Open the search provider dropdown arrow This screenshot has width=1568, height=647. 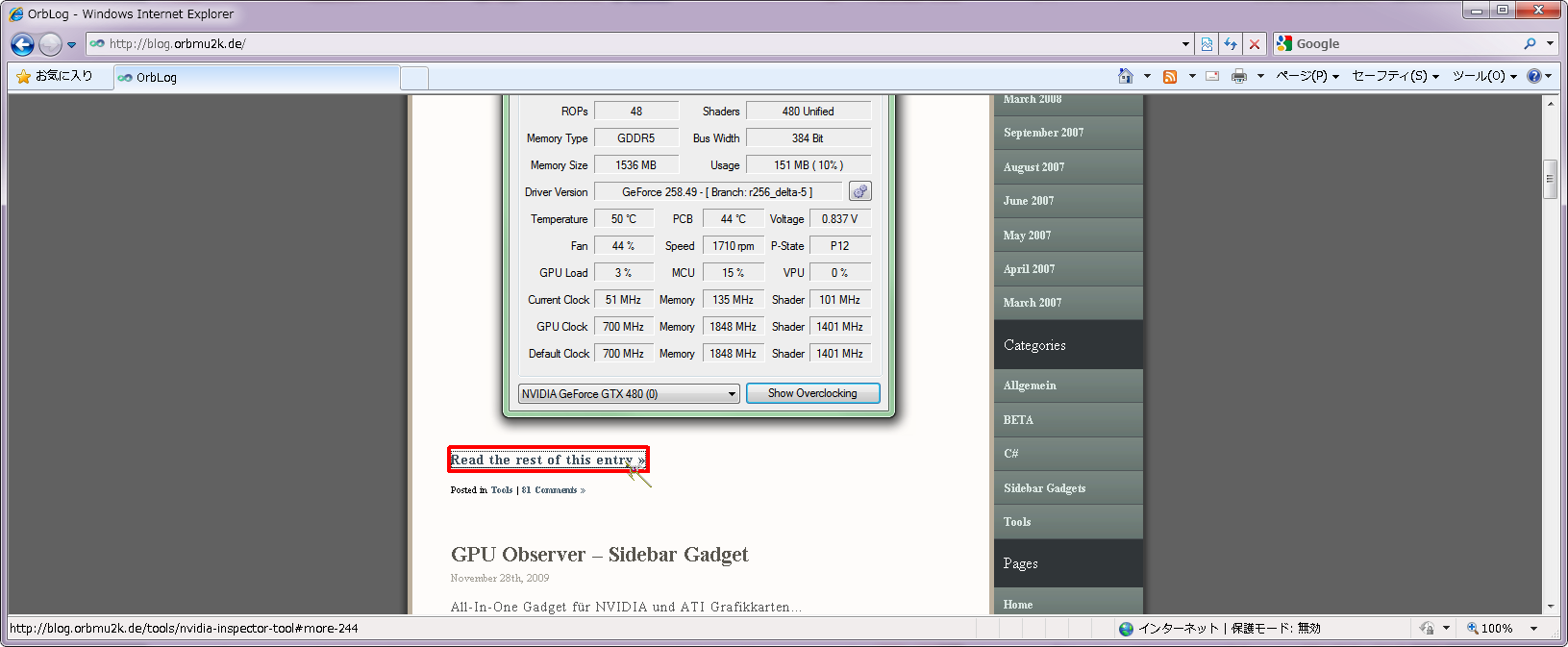coord(1550,43)
